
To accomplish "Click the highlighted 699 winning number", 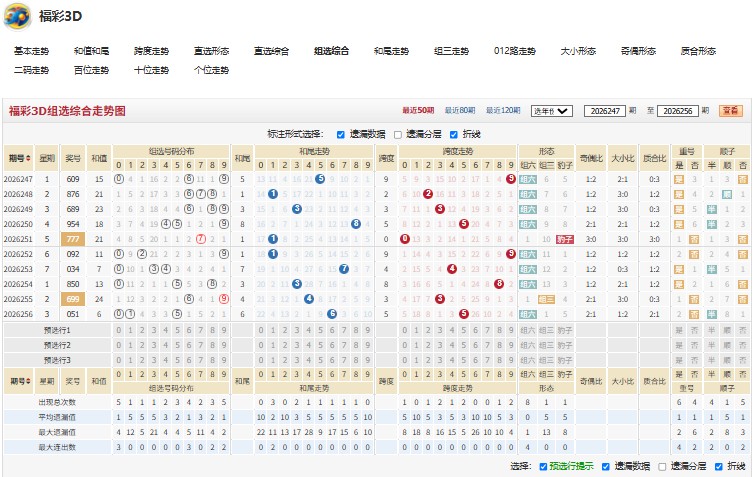I will 73,299.
